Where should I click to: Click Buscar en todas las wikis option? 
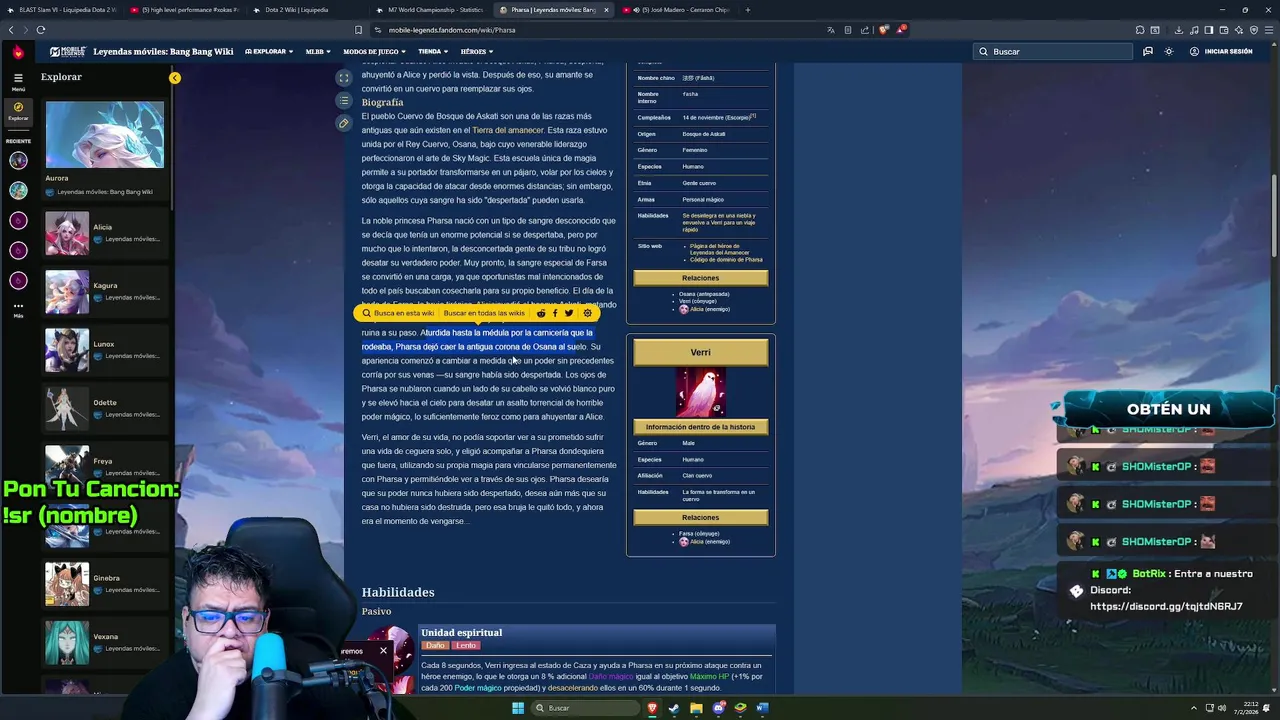pyautogui.click(x=484, y=313)
